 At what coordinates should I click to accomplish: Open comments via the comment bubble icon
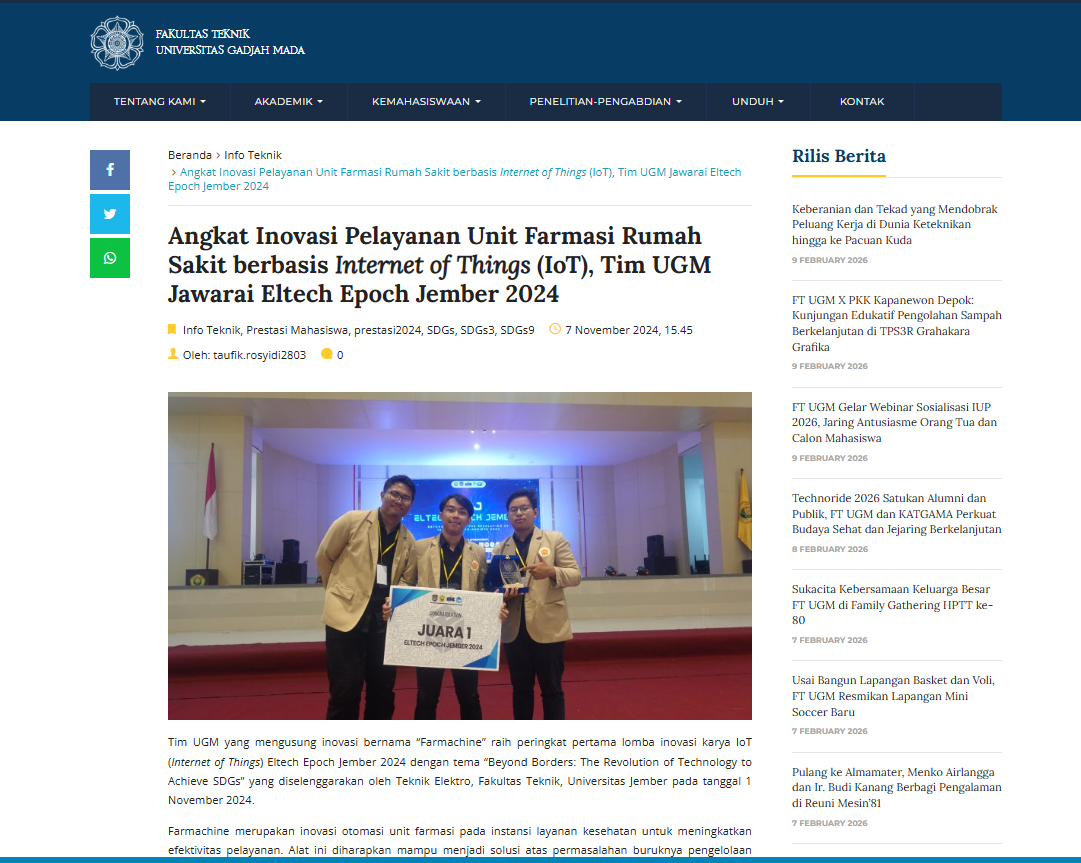(x=325, y=354)
